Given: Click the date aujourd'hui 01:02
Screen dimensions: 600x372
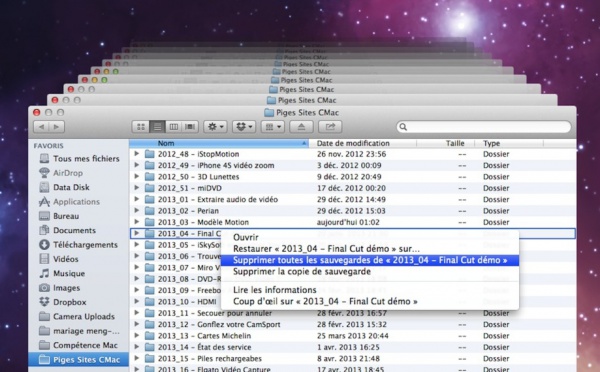Looking at the screenshot, I should coord(348,222).
